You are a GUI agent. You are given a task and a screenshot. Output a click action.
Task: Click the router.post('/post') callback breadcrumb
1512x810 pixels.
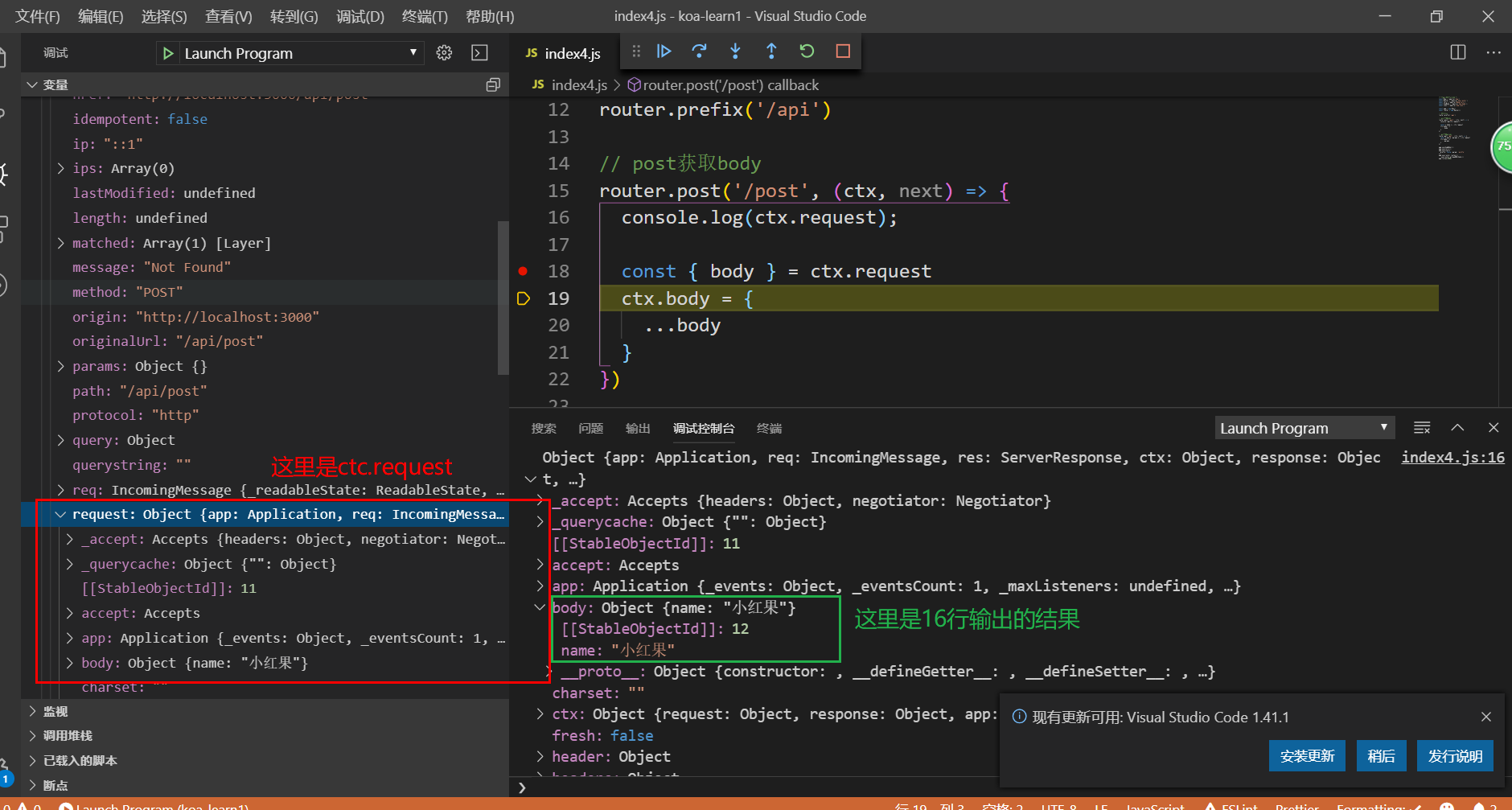[x=723, y=84]
